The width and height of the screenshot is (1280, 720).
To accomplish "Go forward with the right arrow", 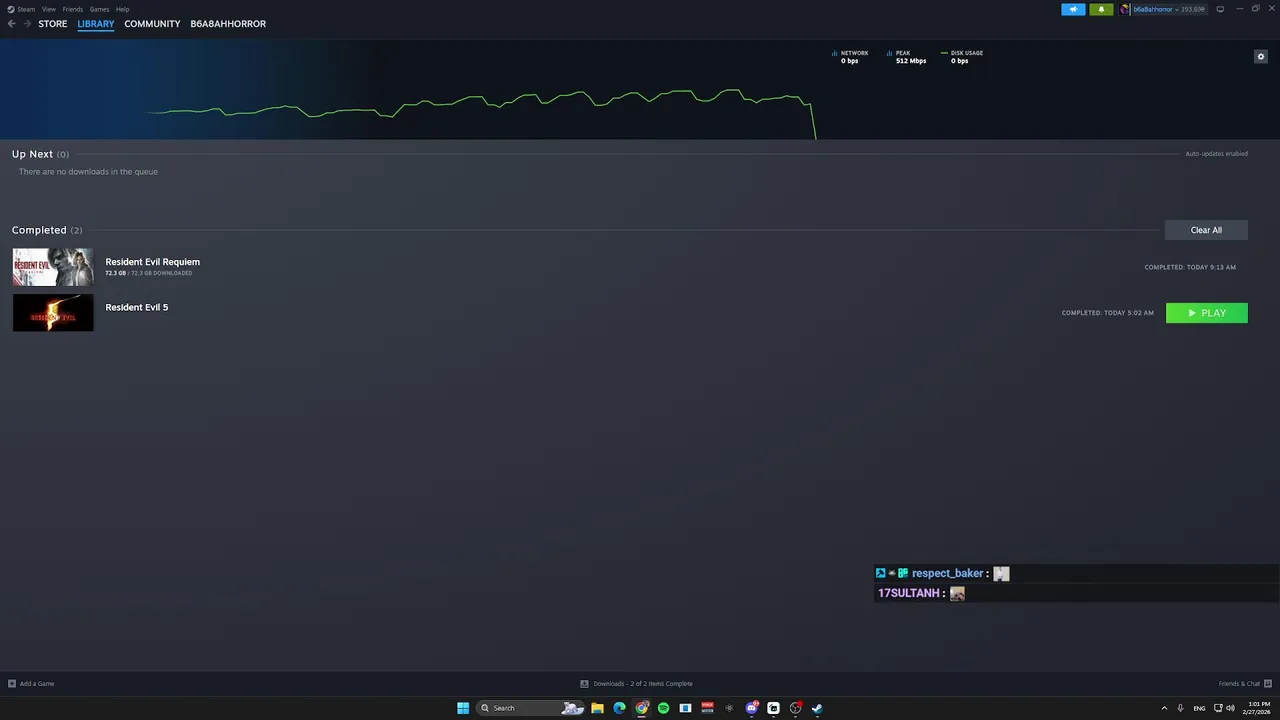I will click(x=27, y=24).
